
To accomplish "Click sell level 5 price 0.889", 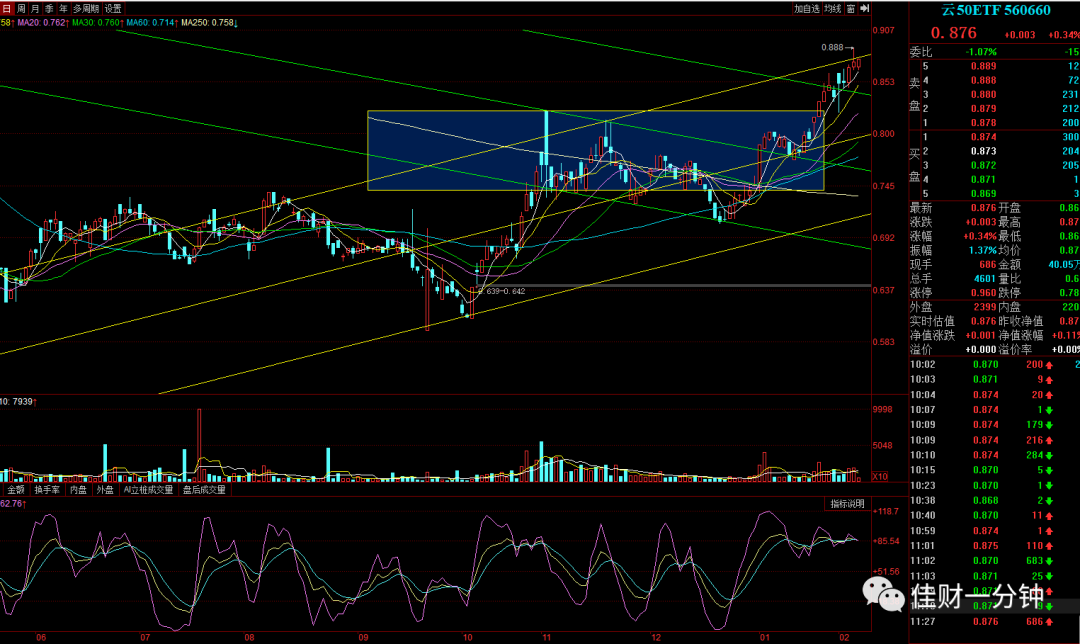I will [984, 66].
